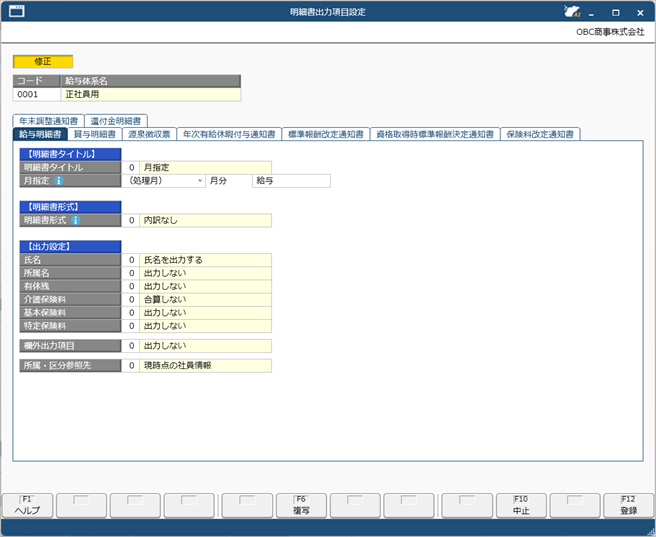Click the 基本保険料 code field
656x537 pixels.
click(x=130, y=312)
